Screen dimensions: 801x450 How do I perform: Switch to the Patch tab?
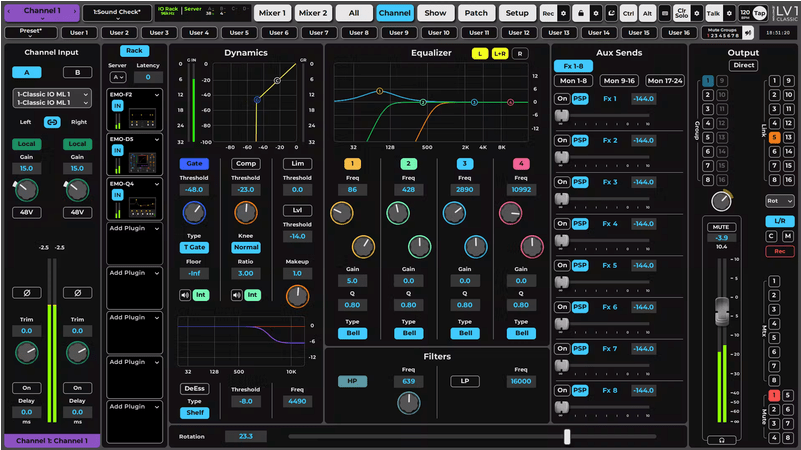tap(476, 13)
